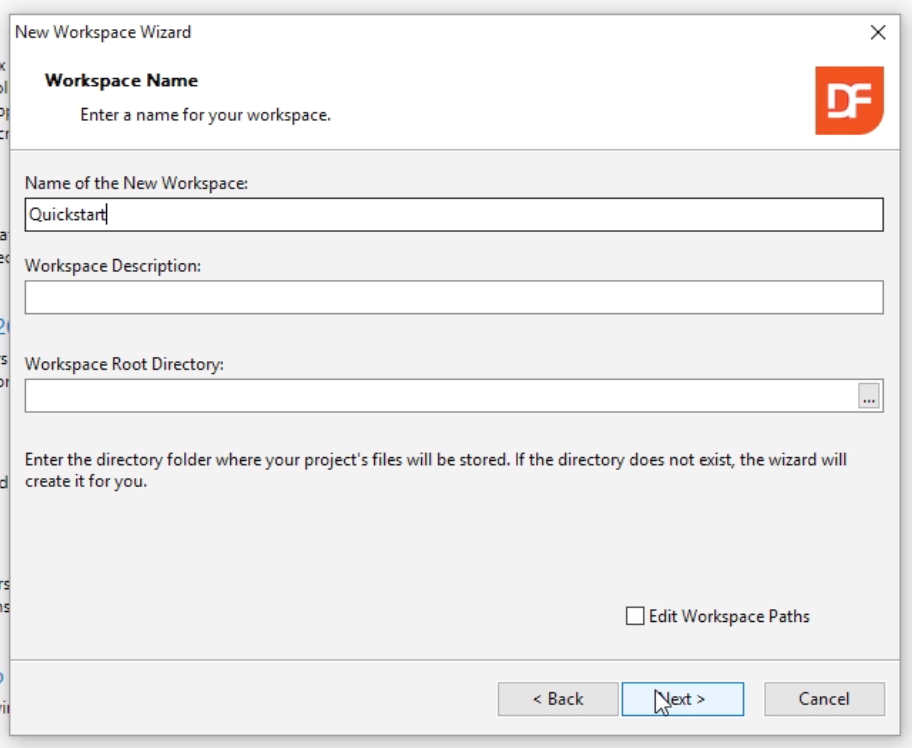Go to previous step with < Back

coord(558,699)
